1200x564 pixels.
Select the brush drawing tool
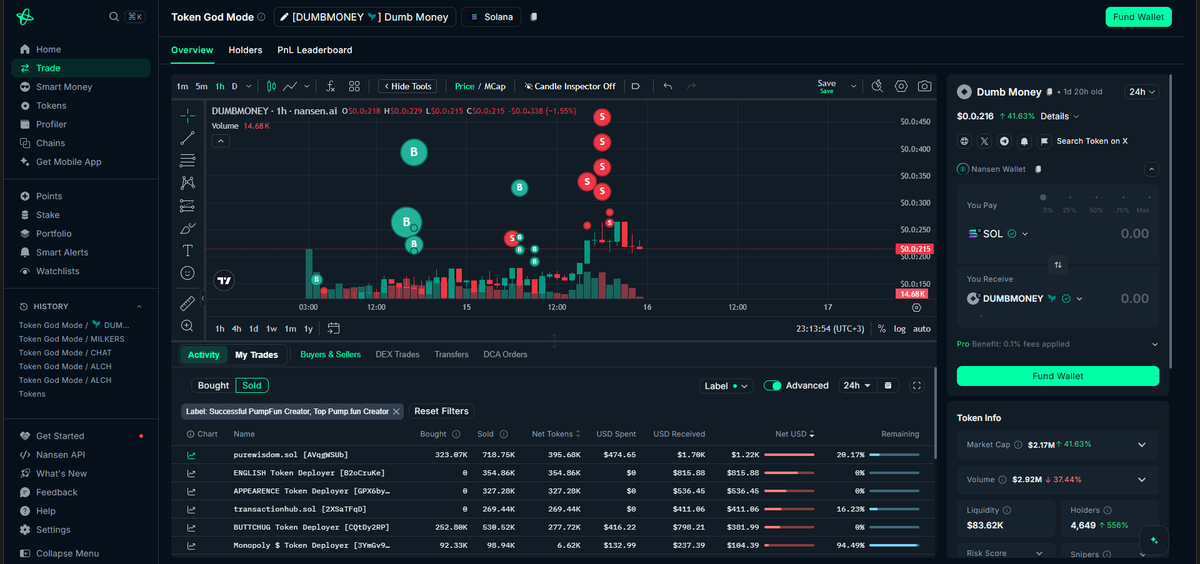pos(187,228)
